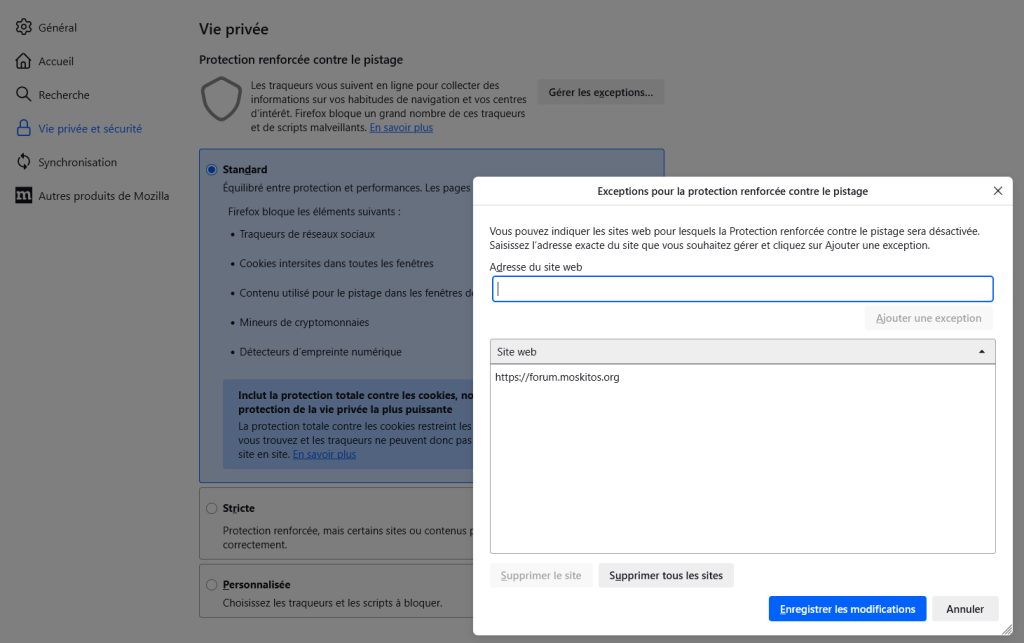Select https://forum.moskitos.org in the list
Viewport: 1024px width, 643px height.
557,377
